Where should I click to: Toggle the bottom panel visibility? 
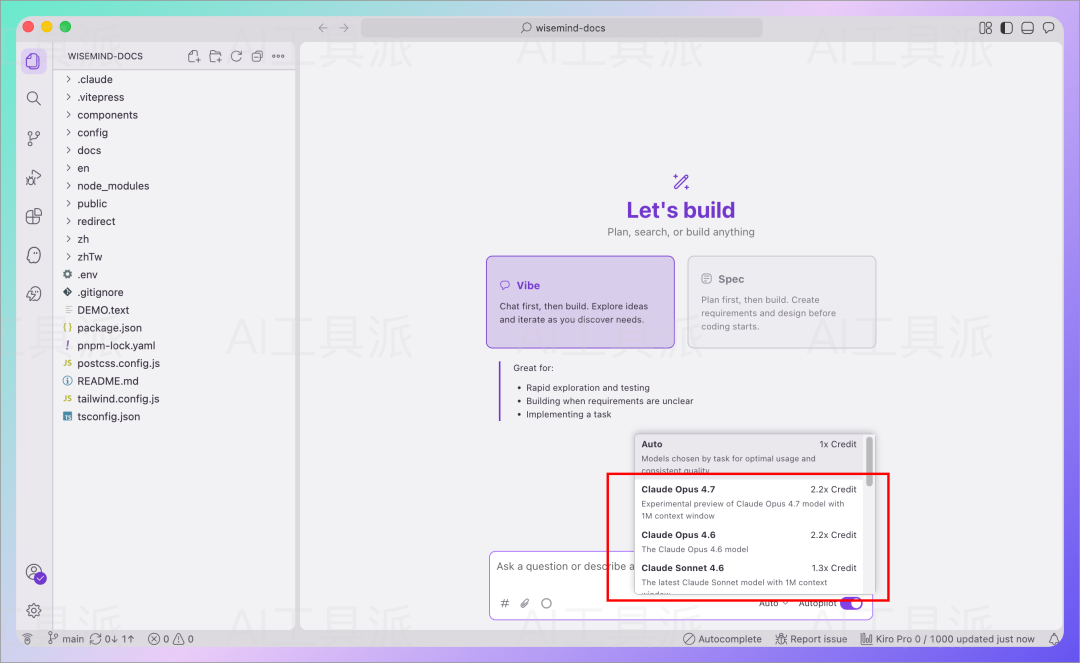tap(1027, 28)
